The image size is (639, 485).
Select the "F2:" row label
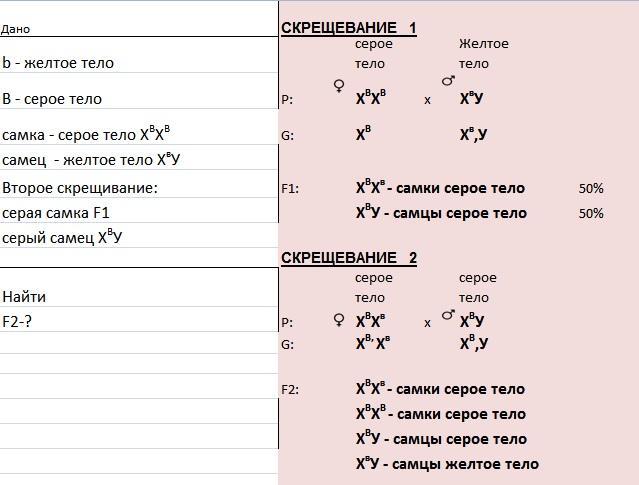pyautogui.click(x=291, y=390)
